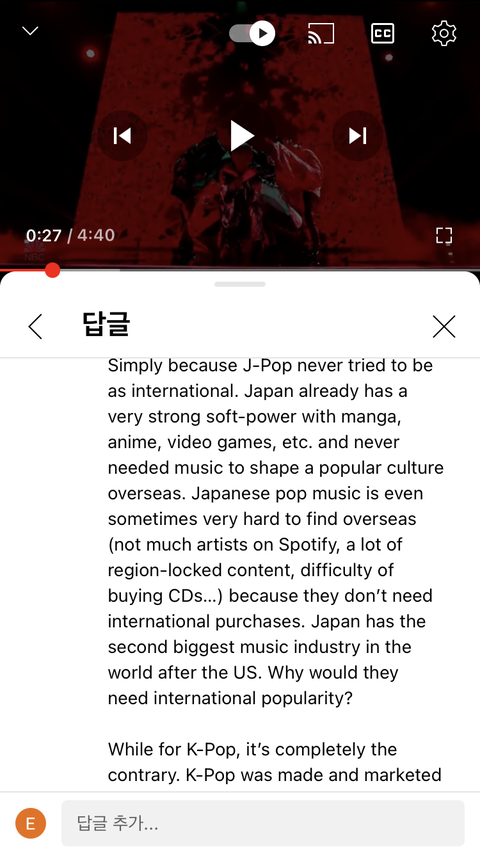
Task: Enter fullscreen mode
Action: click(x=444, y=235)
